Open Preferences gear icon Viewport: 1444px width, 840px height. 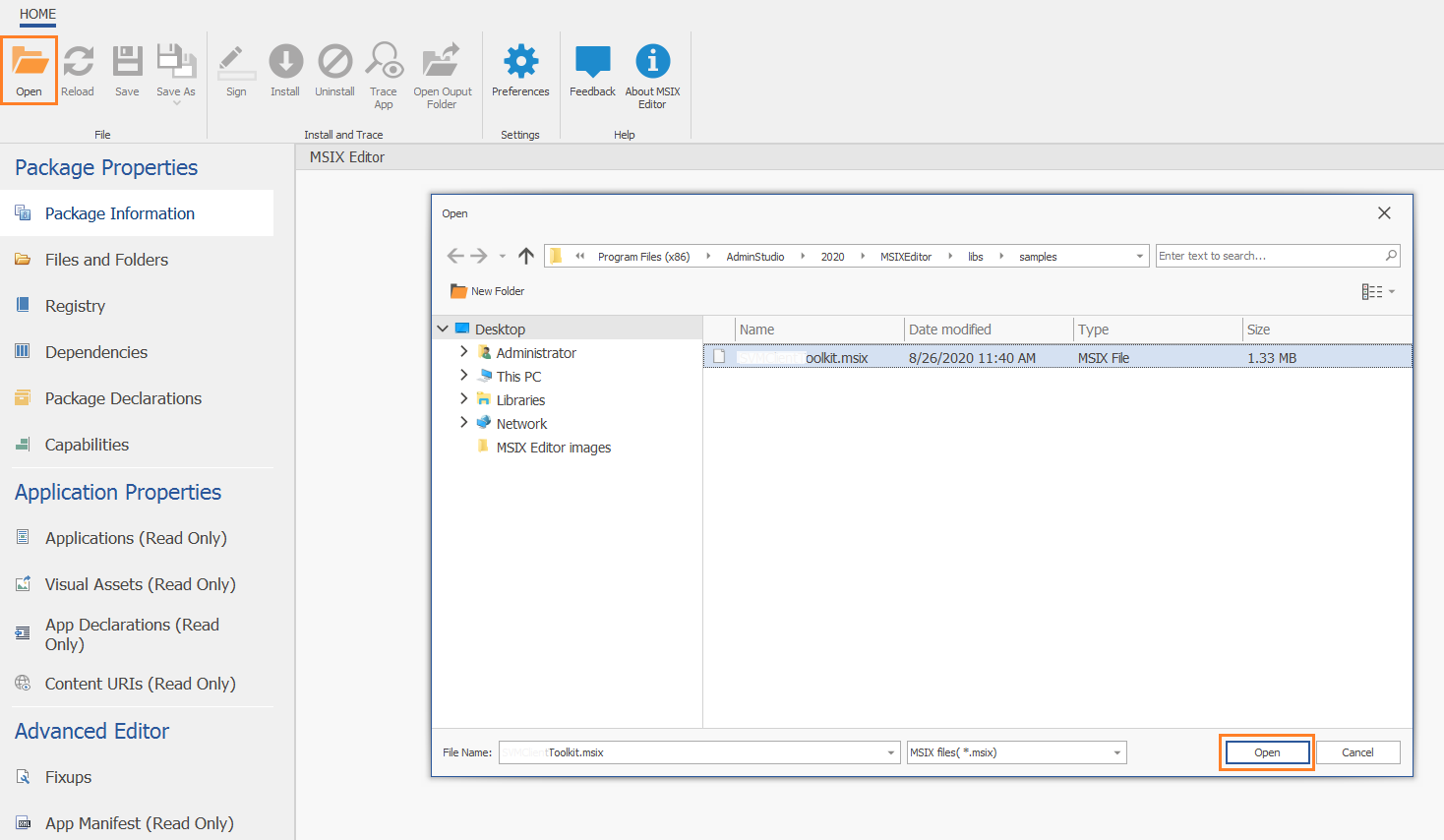click(520, 61)
